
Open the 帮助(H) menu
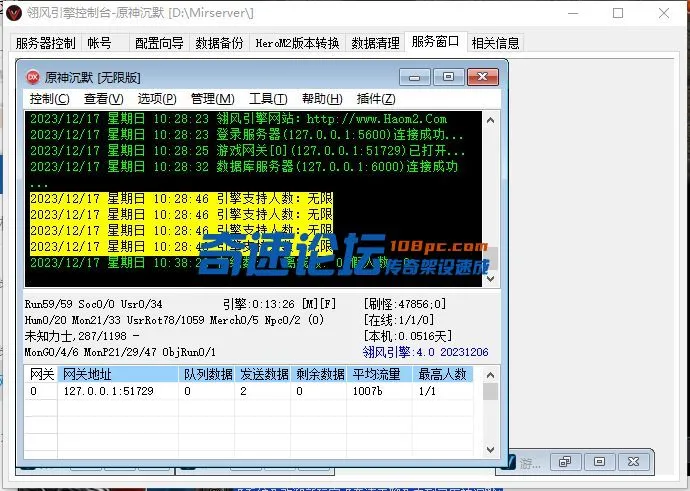coord(322,99)
